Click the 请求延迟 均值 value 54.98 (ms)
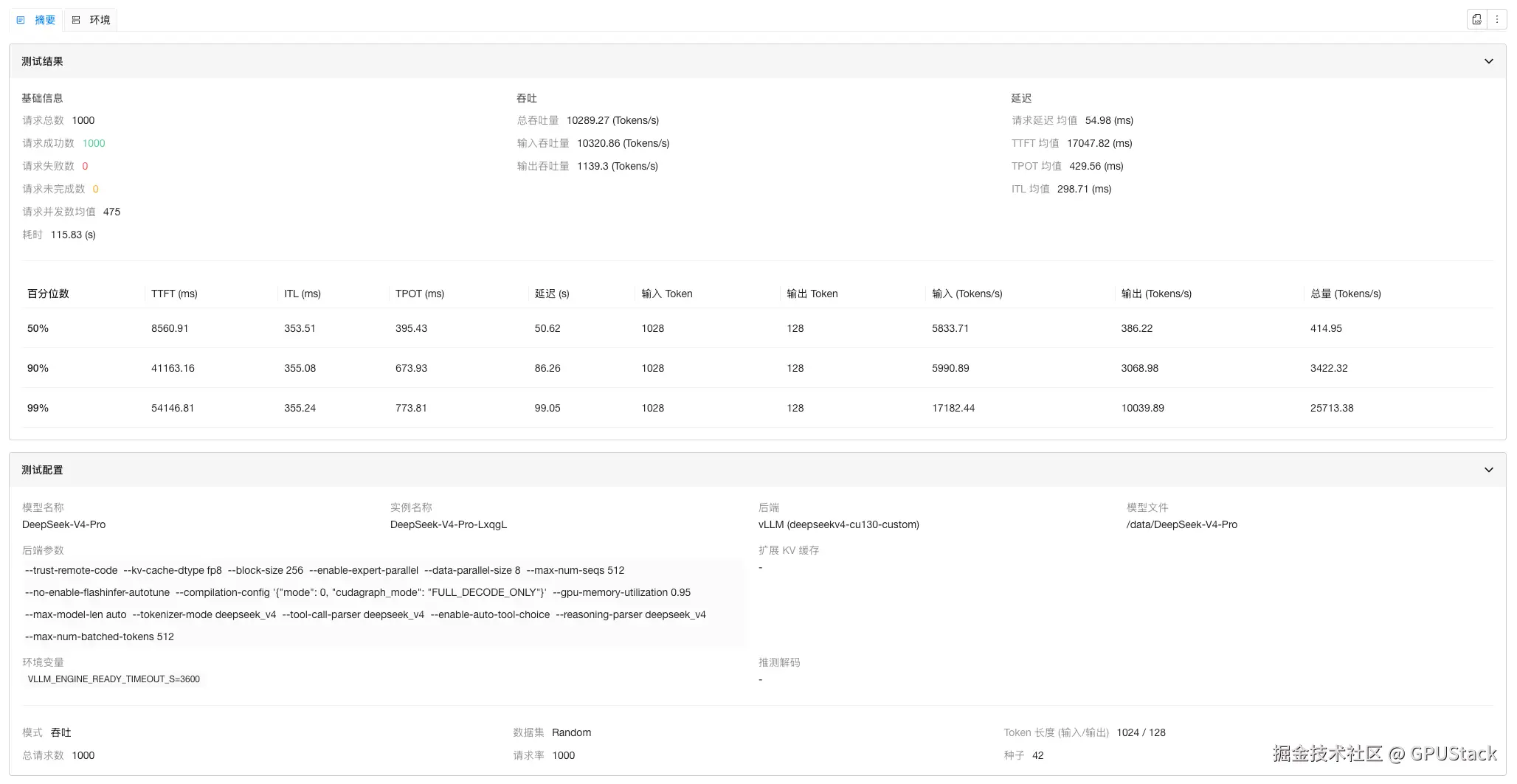 [x=1109, y=120]
